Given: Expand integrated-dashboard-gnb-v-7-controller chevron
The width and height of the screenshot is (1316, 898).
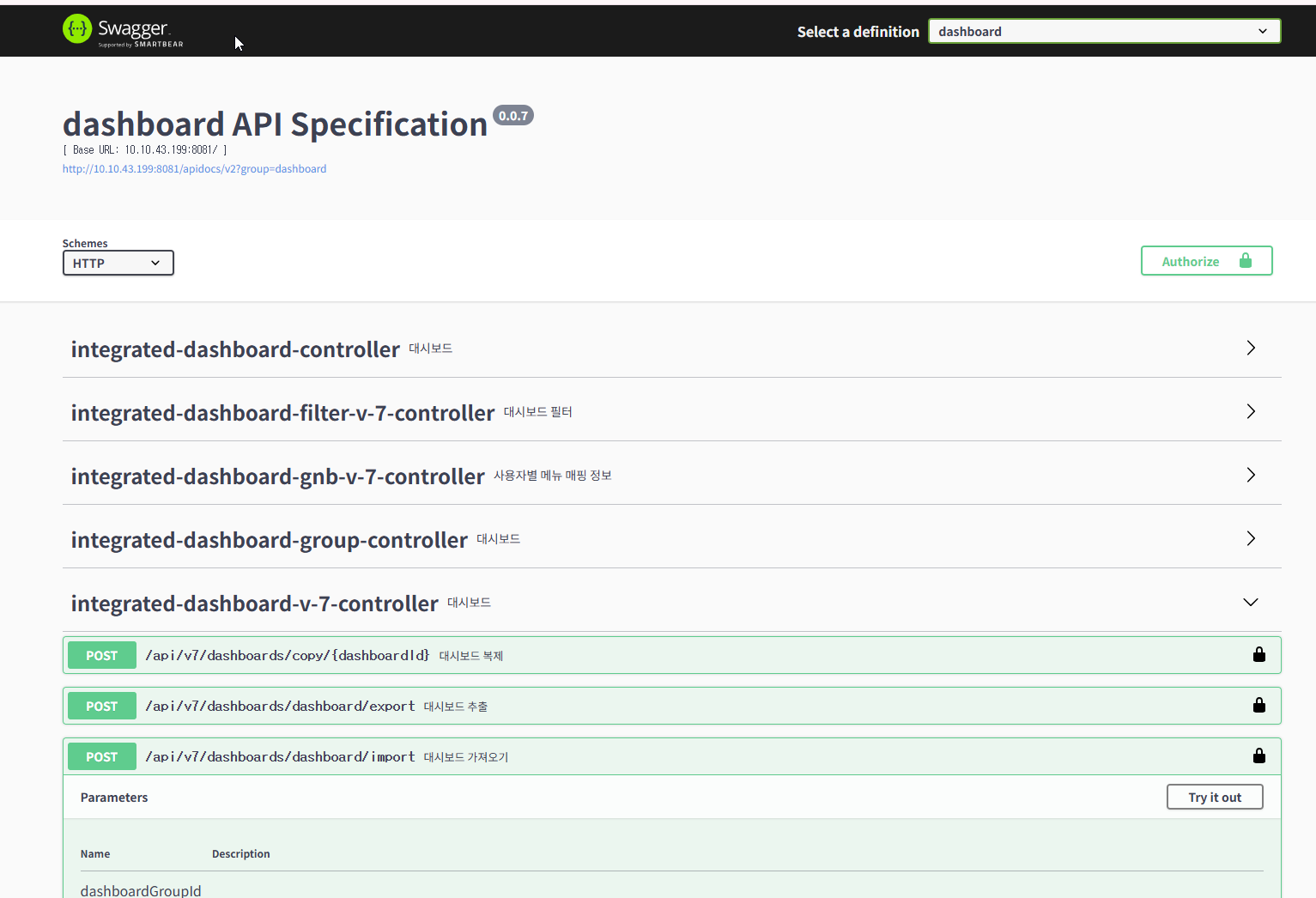Looking at the screenshot, I should pos(1250,476).
